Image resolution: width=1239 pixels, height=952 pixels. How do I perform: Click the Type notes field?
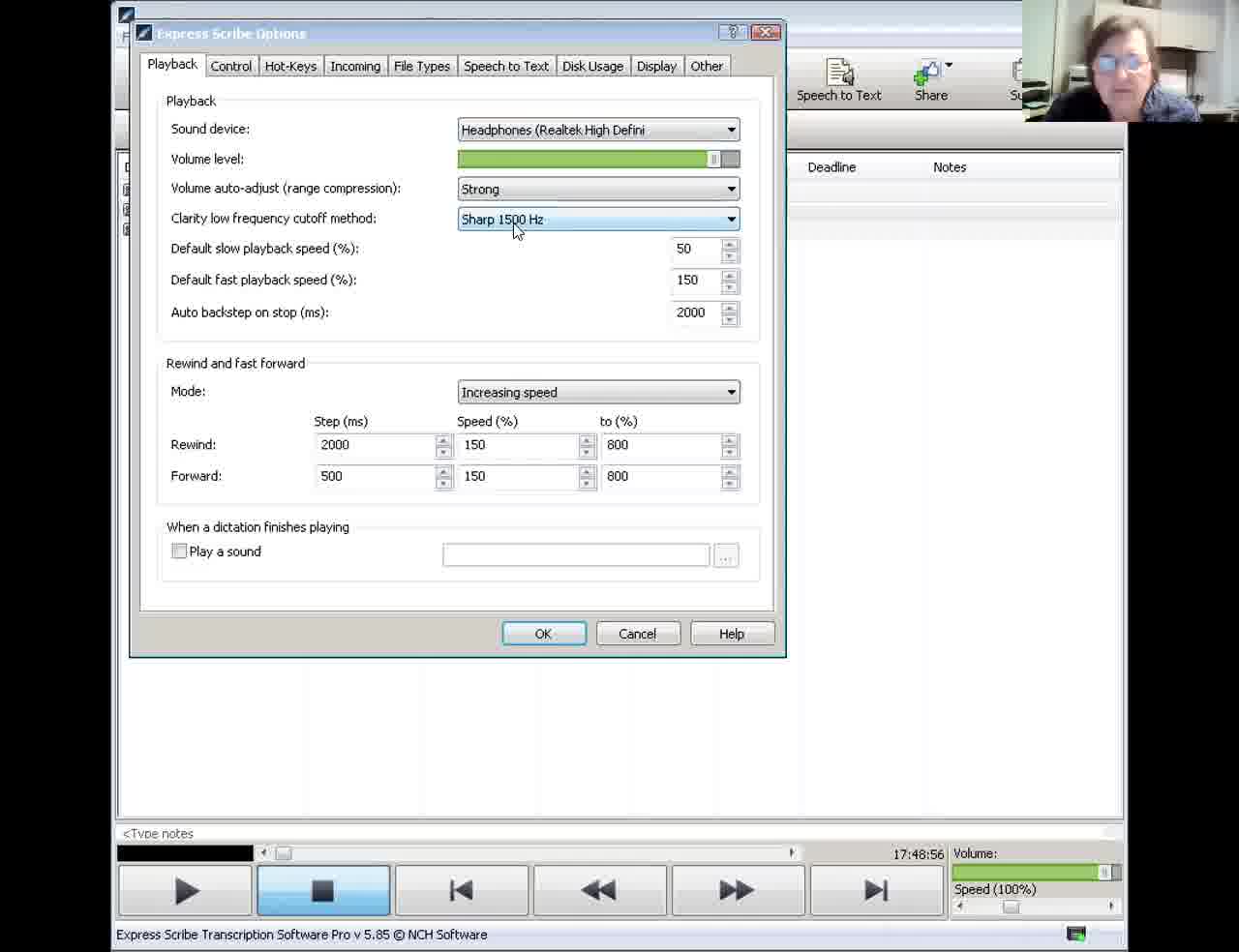[619, 833]
